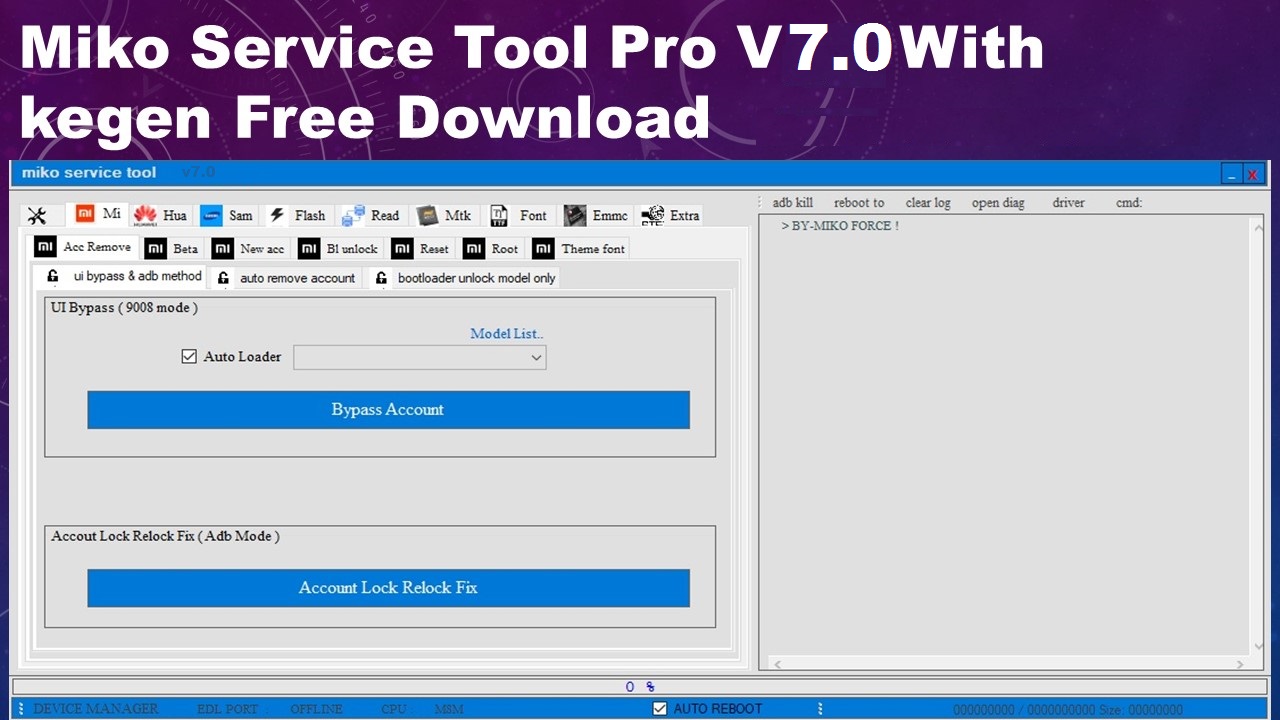Click the Account Lock Relock Fix button

tap(388, 588)
